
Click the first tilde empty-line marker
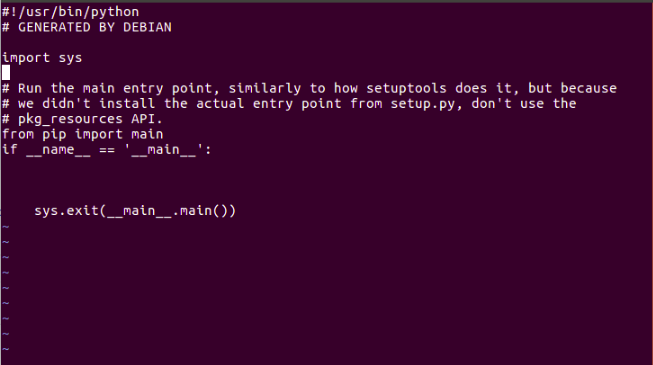(x=6, y=227)
